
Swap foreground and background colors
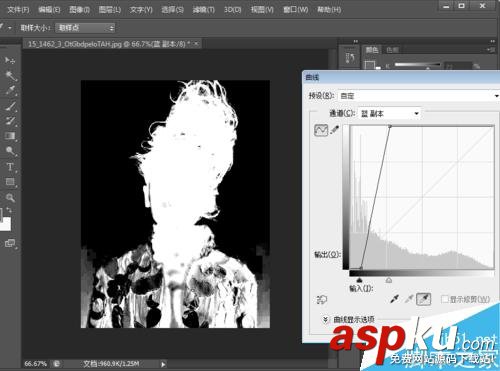(x=9, y=210)
